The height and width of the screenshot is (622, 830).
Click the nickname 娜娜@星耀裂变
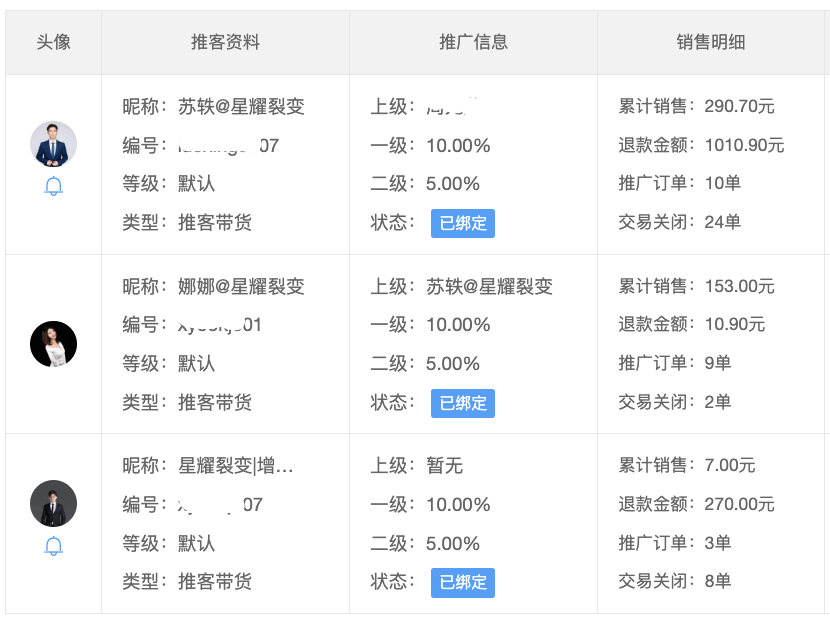pyautogui.click(x=241, y=286)
